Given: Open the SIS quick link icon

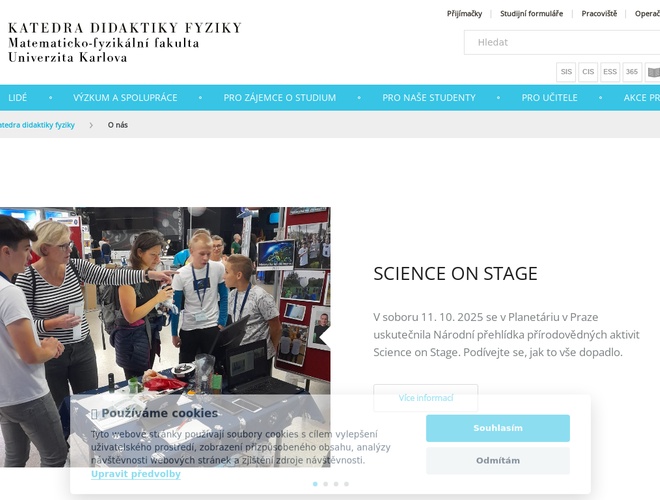Looking at the screenshot, I should (566, 72).
